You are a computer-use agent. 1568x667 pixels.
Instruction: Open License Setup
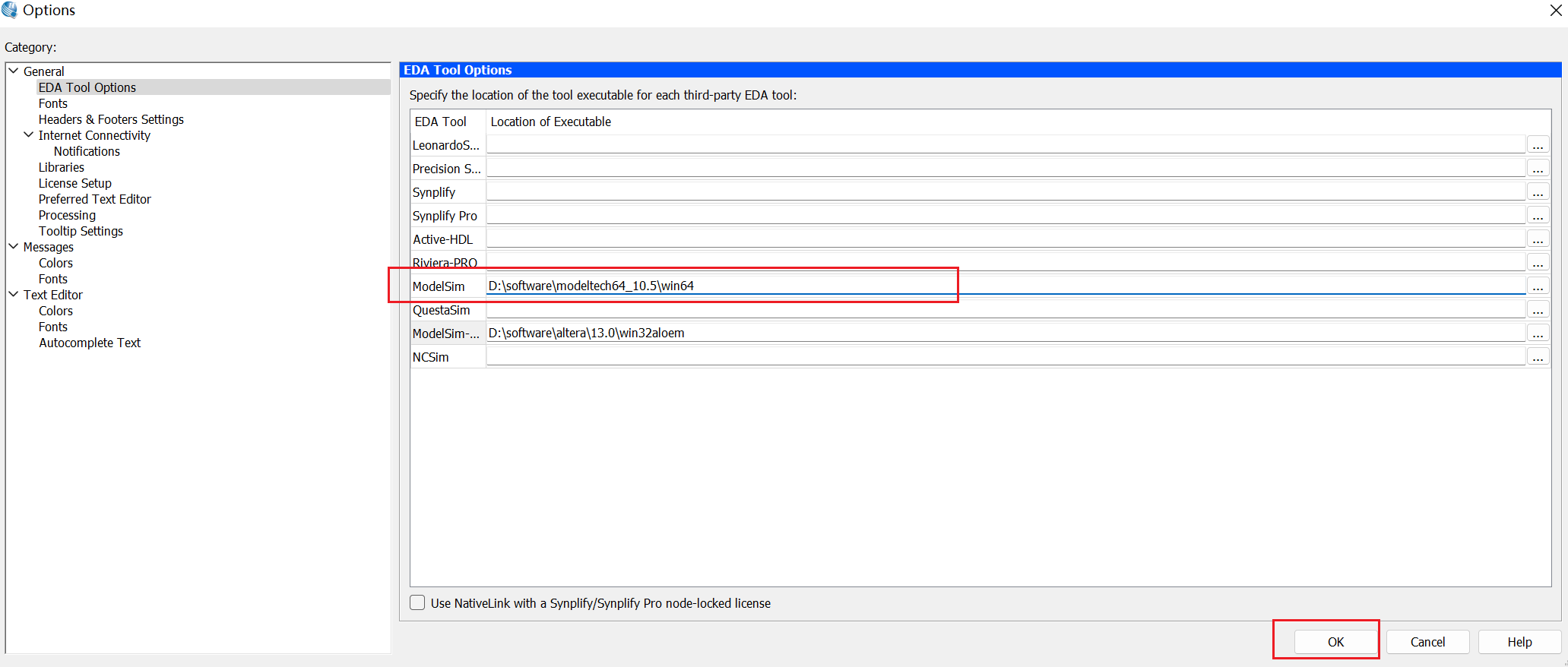(75, 183)
